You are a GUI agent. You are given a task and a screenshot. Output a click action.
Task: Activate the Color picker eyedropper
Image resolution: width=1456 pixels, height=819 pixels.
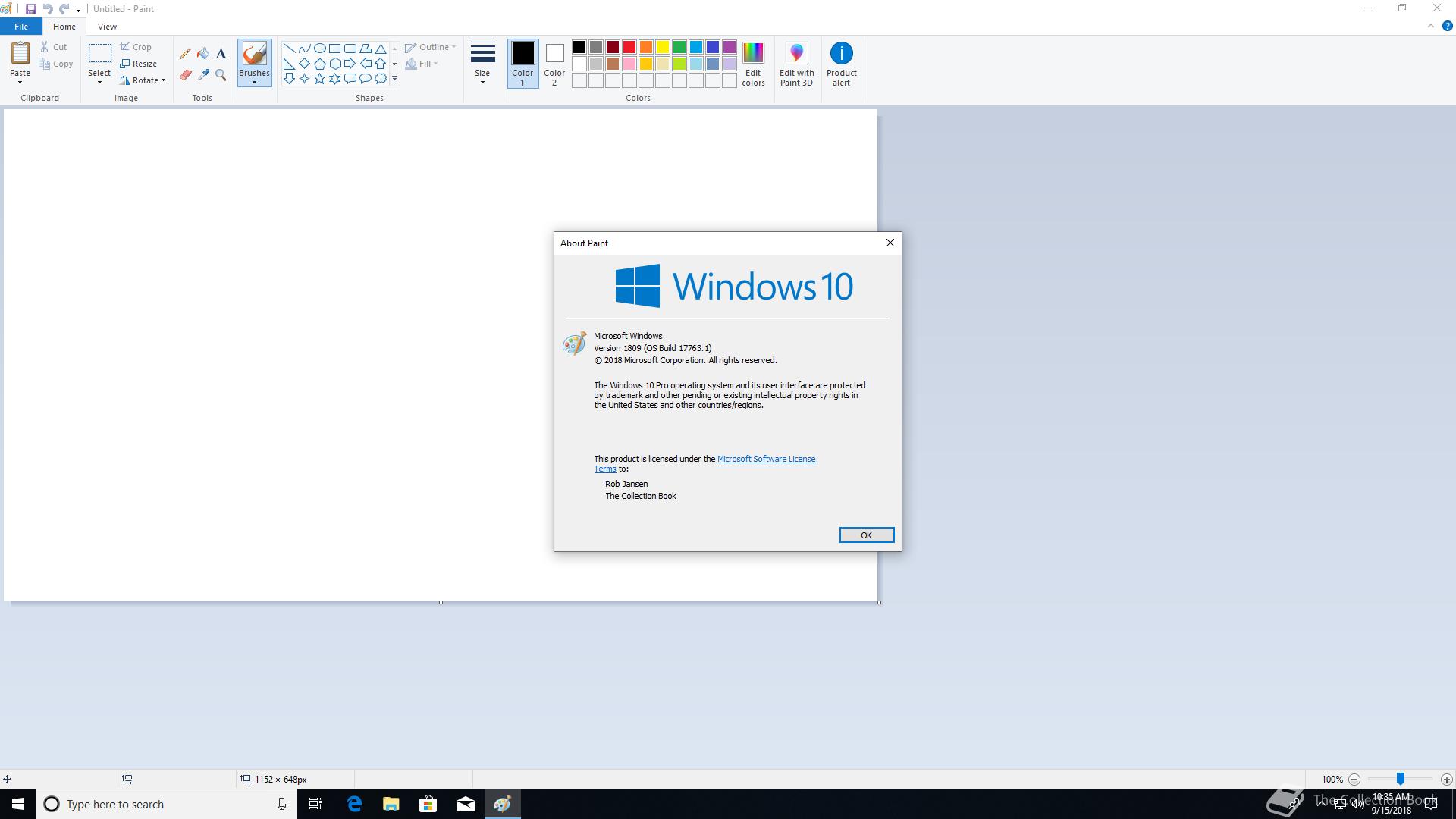coord(203,75)
